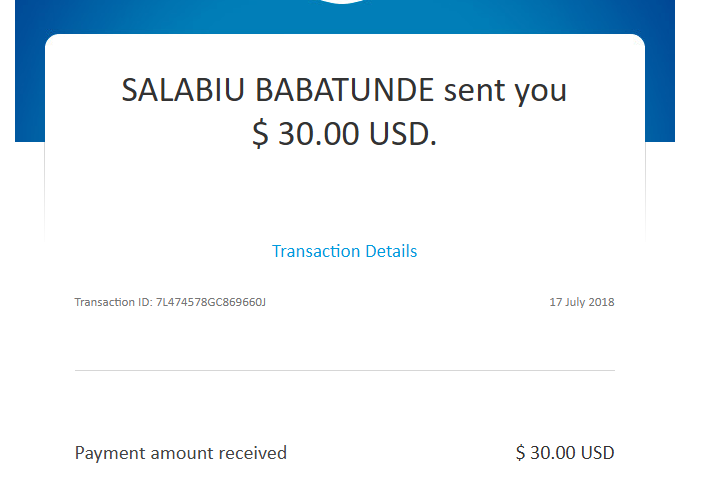Click "USD" in the payment amount row

(597, 453)
